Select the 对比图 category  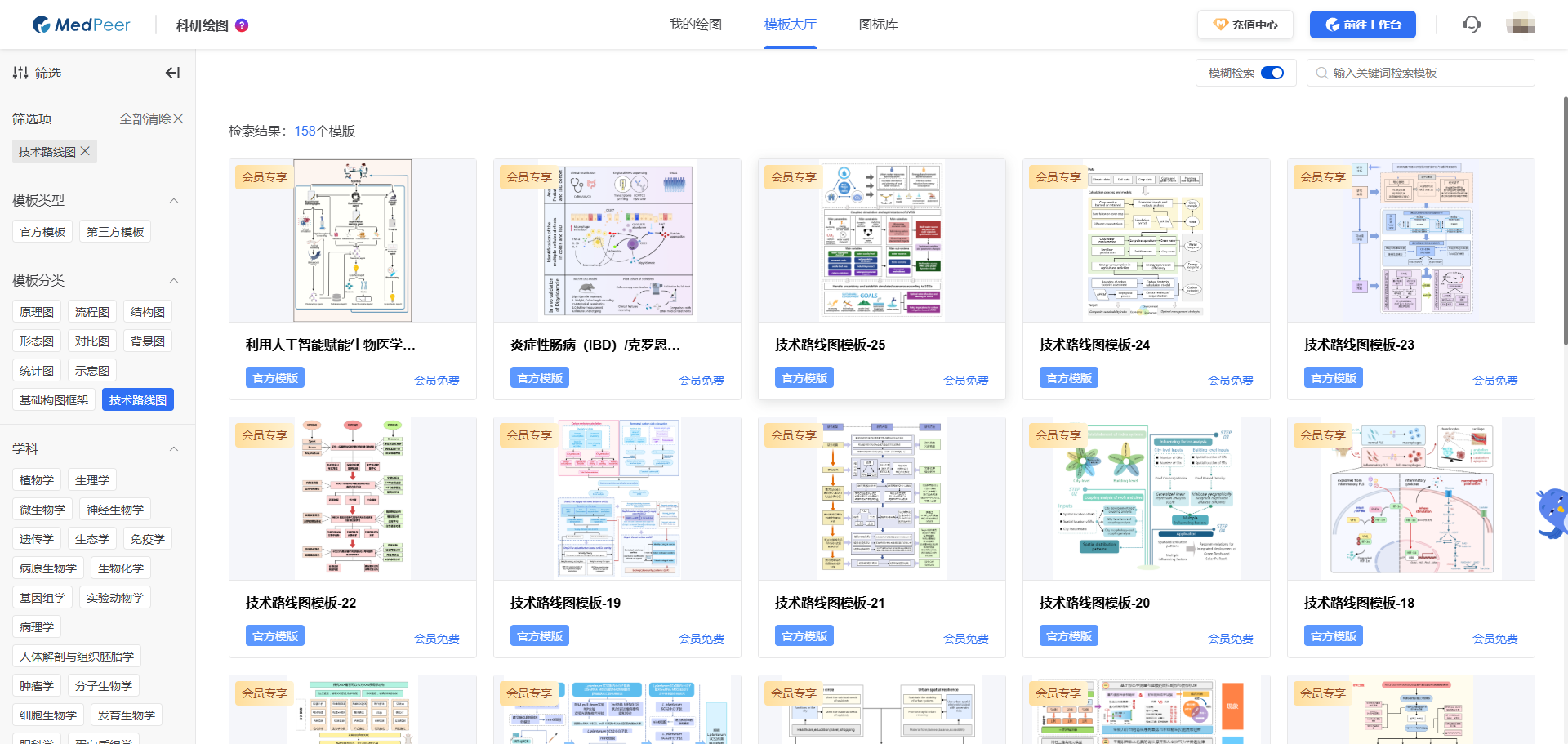pyautogui.click(x=92, y=341)
